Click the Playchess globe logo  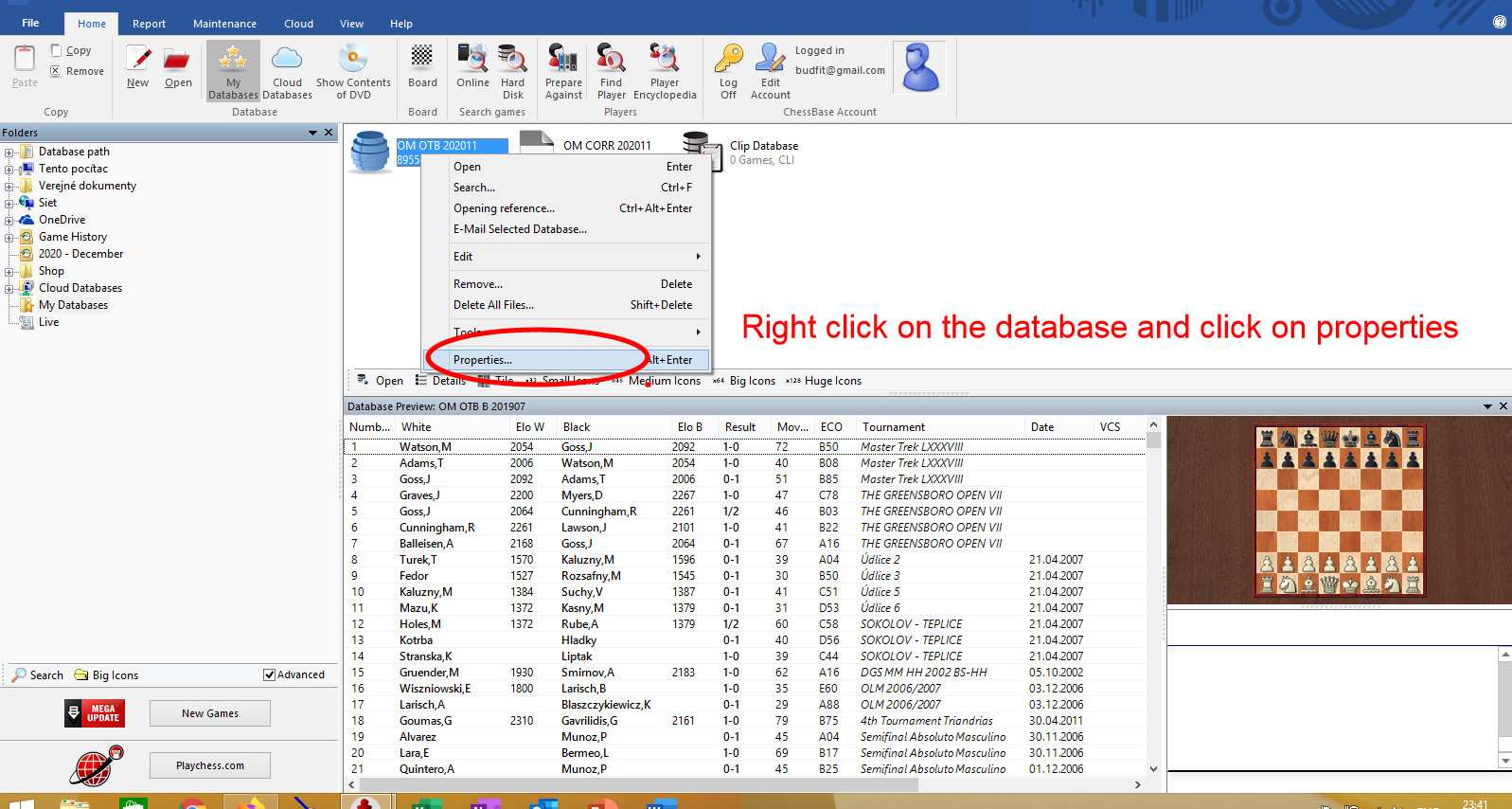[97, 765]
